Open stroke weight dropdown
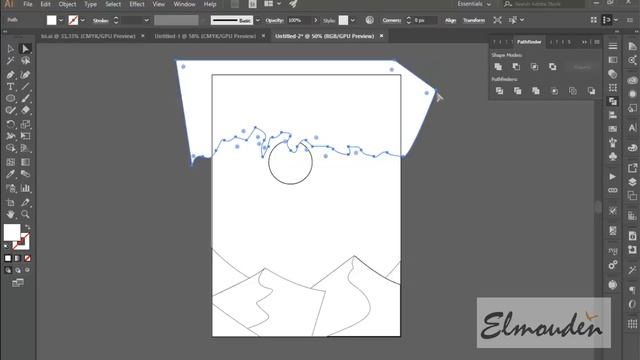640x360 pixels. [x=146, y=20]
